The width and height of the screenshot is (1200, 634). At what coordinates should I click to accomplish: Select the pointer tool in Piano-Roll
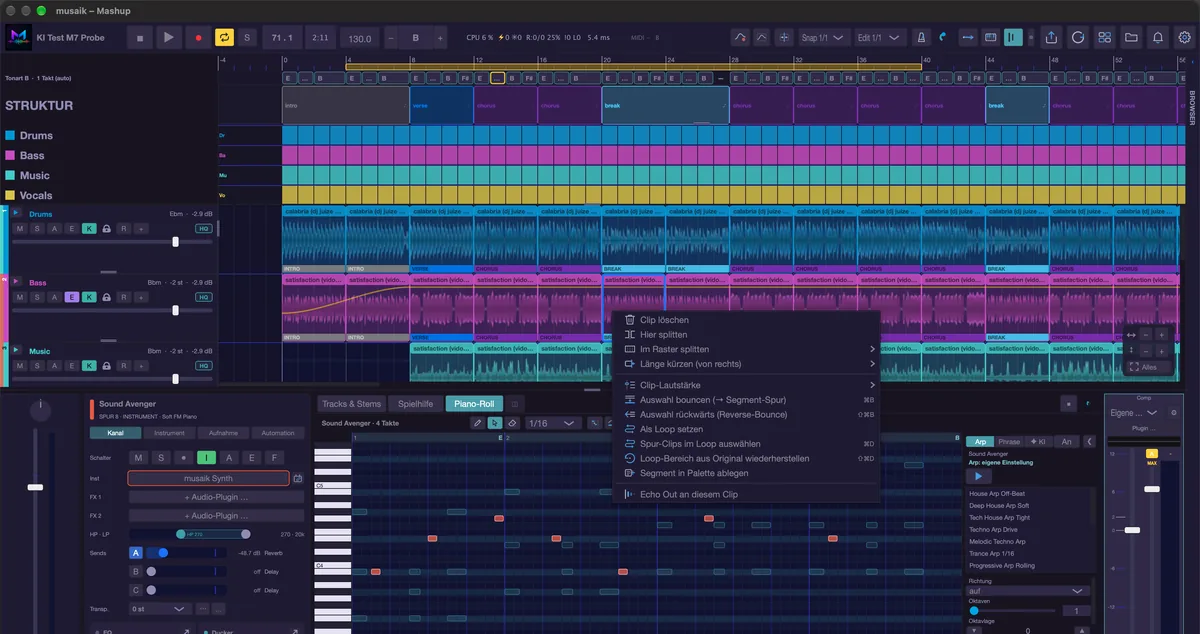[495, 423]
